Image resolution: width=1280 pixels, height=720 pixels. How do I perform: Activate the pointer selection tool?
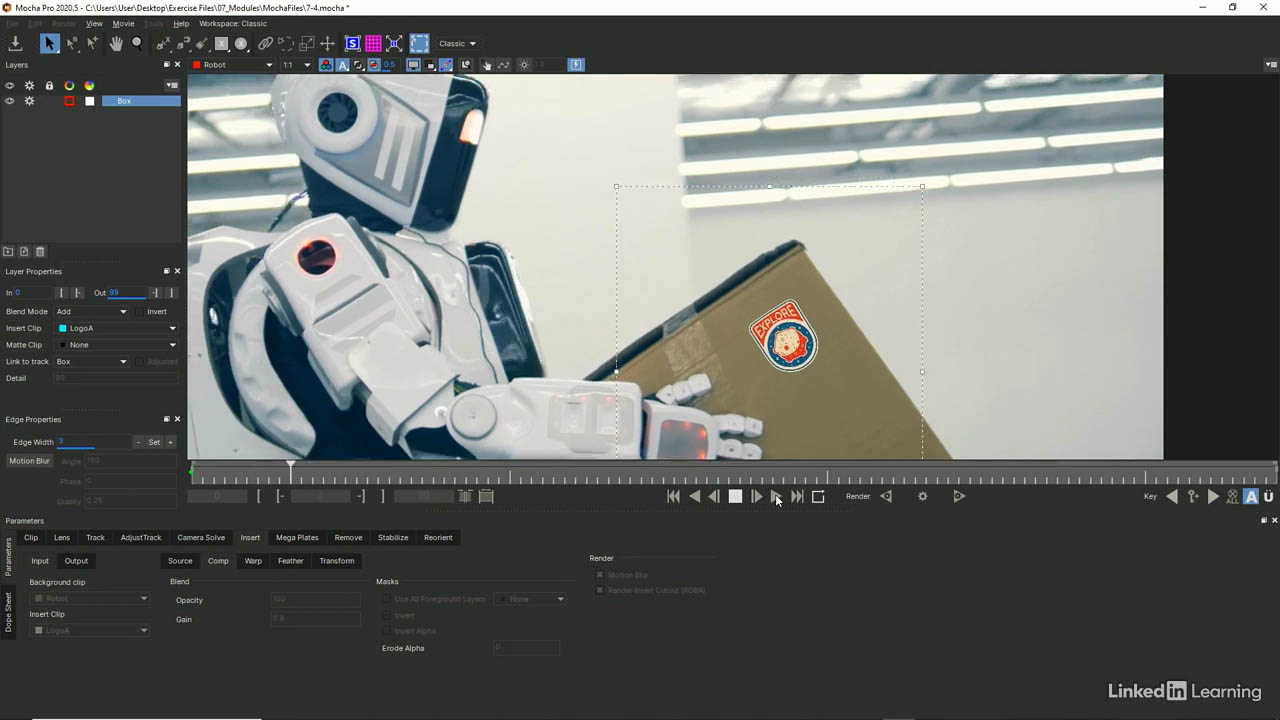[49, 44]
